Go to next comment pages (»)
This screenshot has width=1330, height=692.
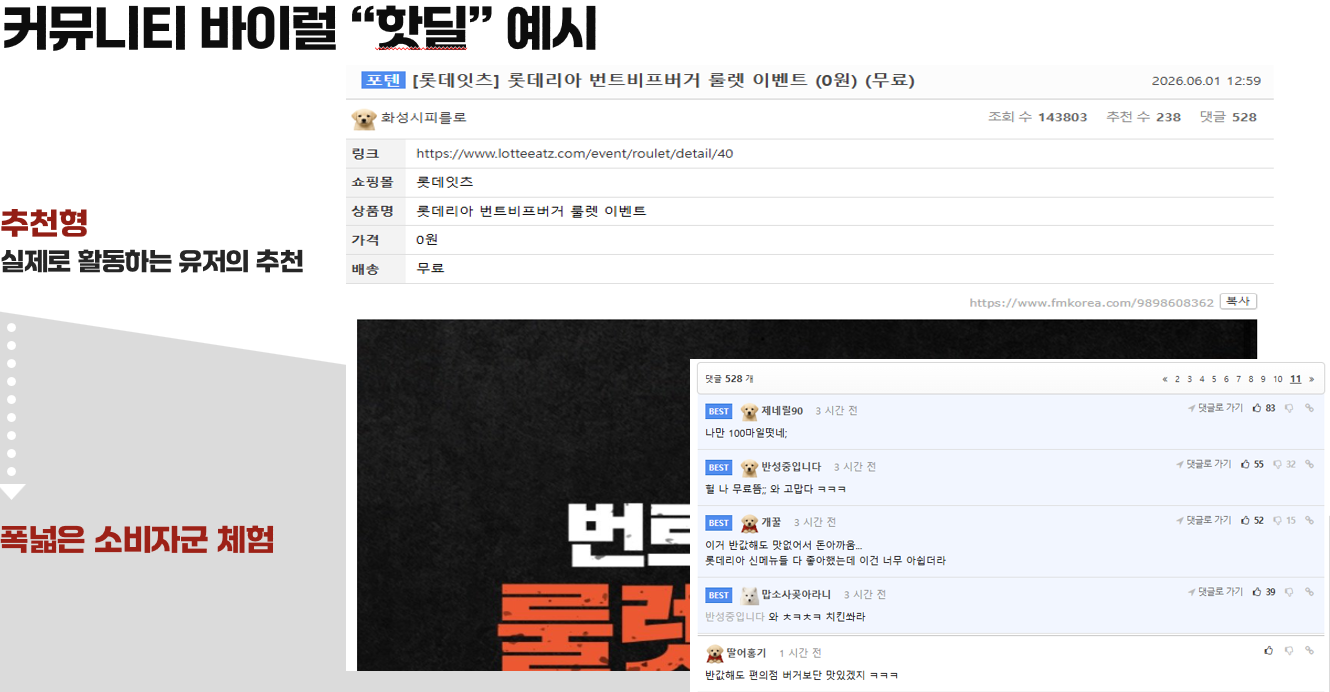[1312, 379]
